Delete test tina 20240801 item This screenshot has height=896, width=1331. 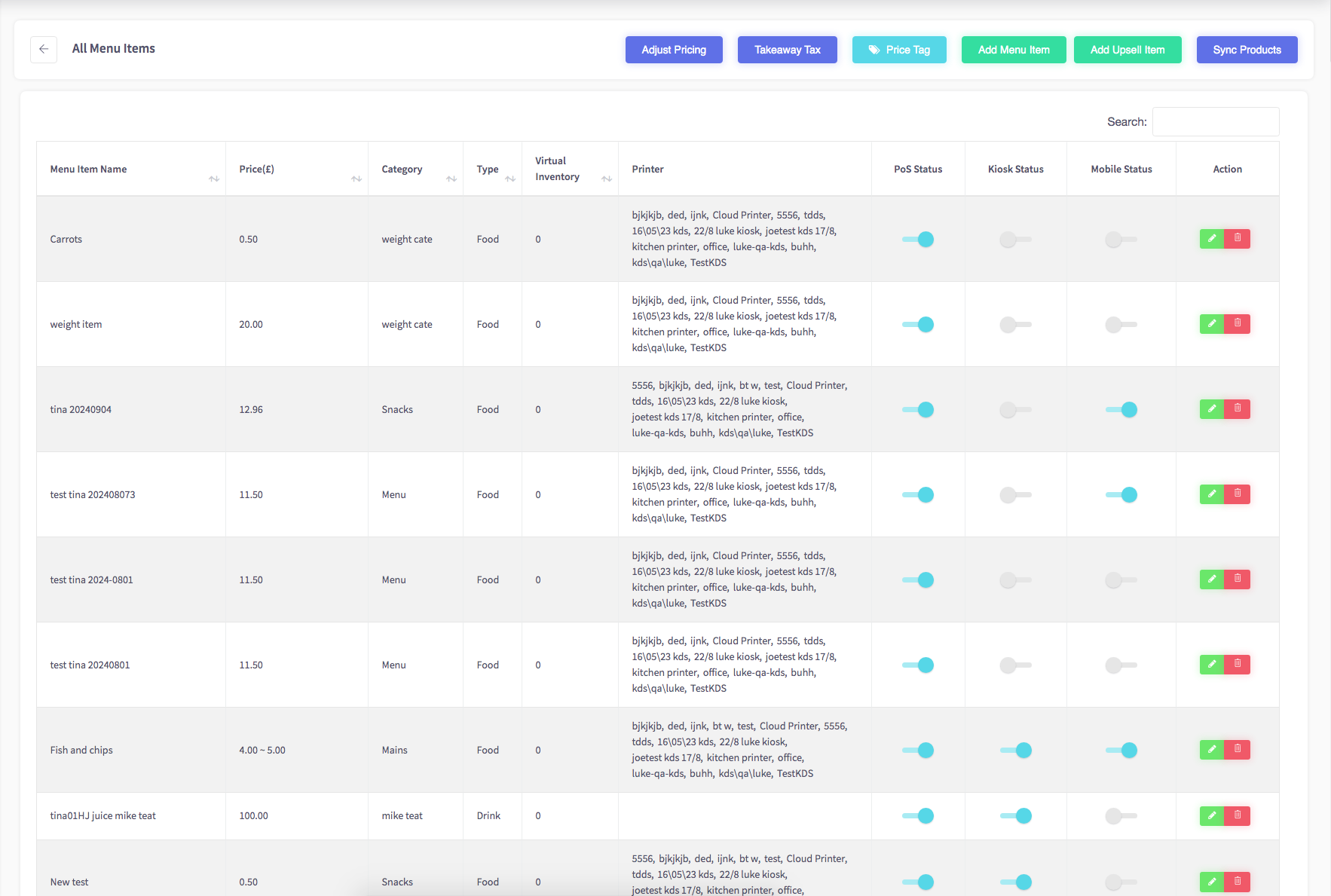(x=1238, y=665)
